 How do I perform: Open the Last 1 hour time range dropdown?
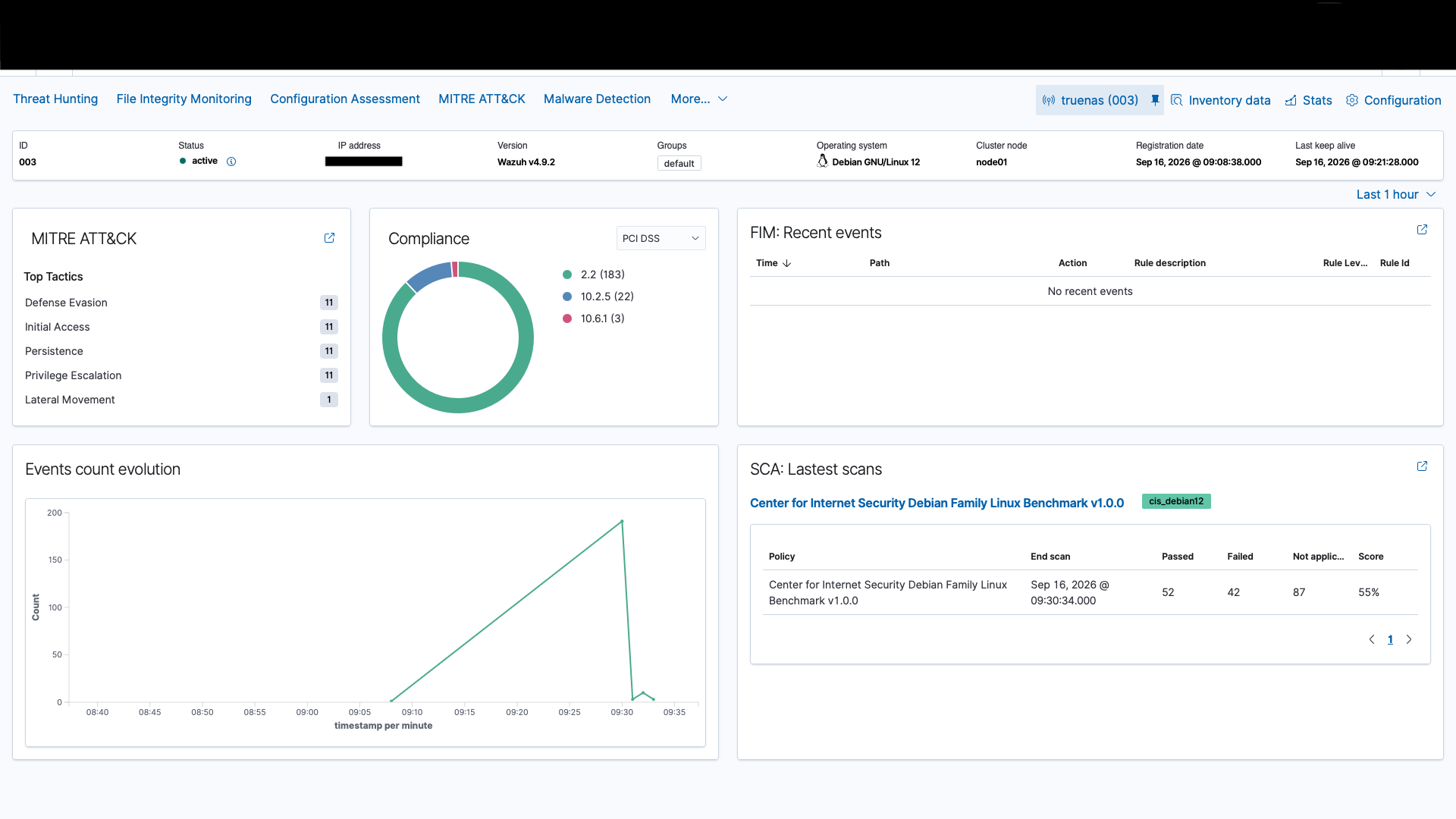(x=1396, y=194)
